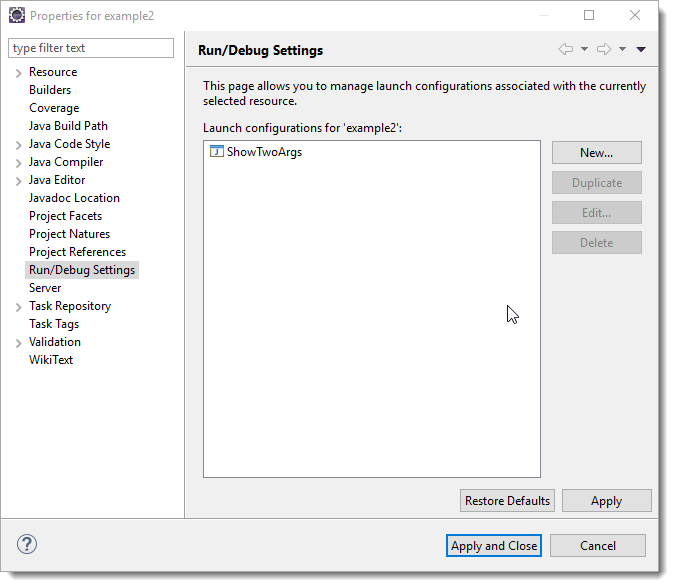The height and width of the screenshot is (587, 674).
Task: Open the Java Build Path page
Action: pos(68,126)
